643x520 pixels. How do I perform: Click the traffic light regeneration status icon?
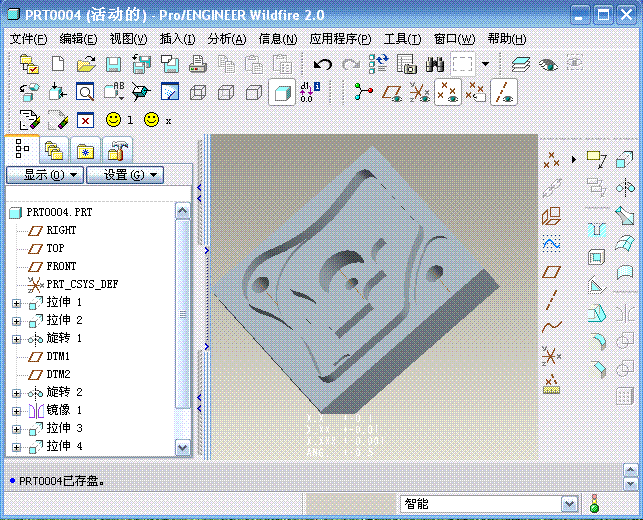594,504
